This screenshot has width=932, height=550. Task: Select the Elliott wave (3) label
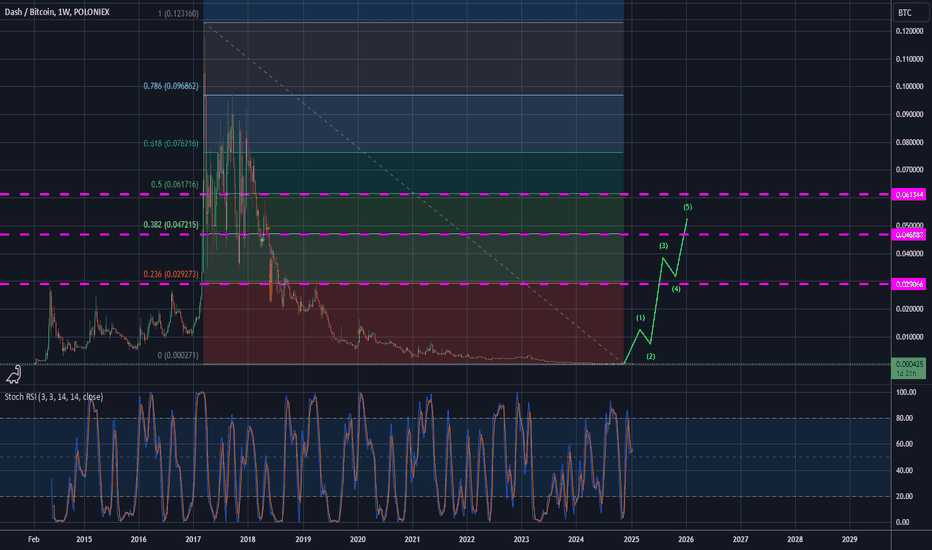[663, 246]
